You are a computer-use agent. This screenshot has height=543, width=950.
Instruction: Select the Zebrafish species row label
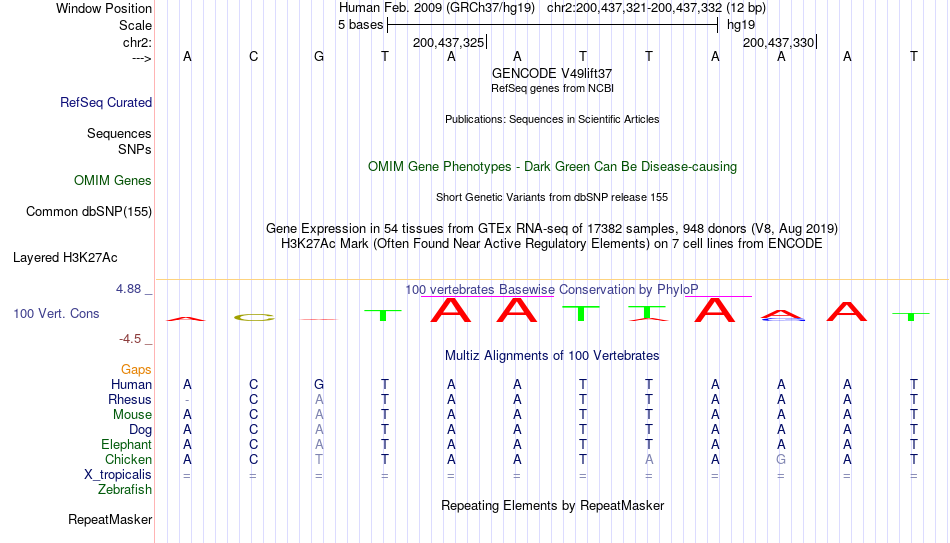pos(125,489)
